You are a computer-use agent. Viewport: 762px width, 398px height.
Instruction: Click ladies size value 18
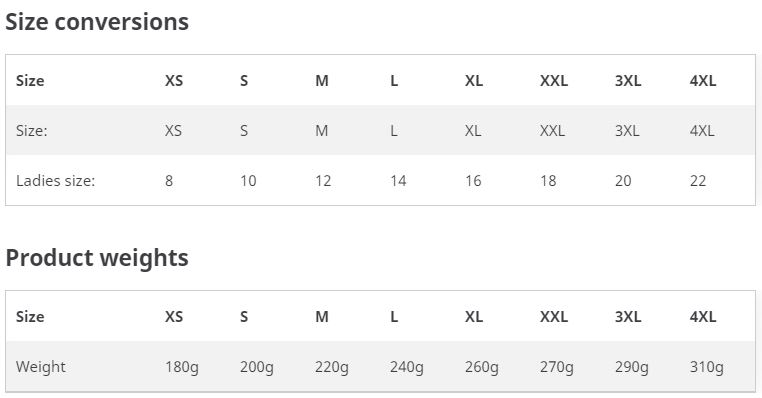[548, 181]
